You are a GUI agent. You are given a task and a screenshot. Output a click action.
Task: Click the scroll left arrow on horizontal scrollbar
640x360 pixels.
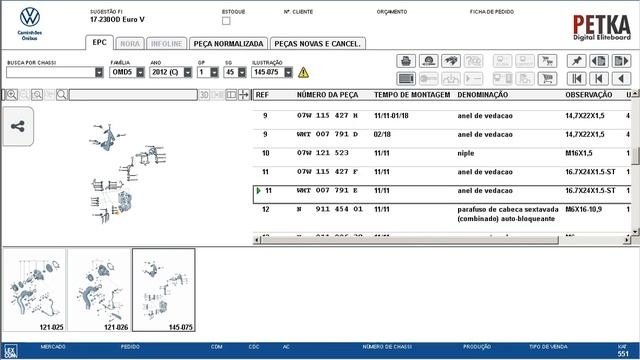(x=257, y=240)
